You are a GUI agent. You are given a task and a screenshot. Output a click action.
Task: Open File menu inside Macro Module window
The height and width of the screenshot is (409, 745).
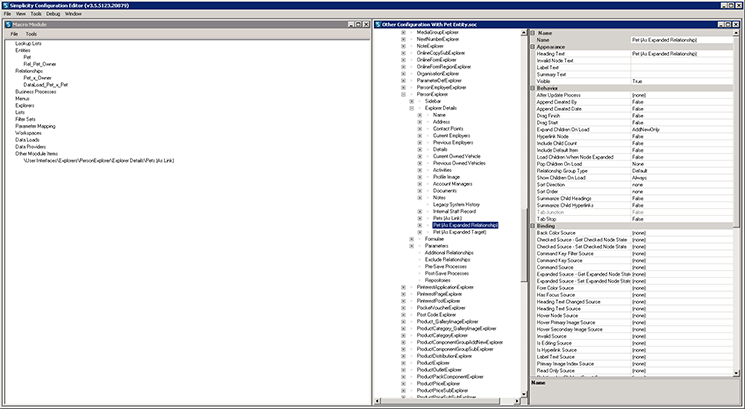(x=14, y=34)
